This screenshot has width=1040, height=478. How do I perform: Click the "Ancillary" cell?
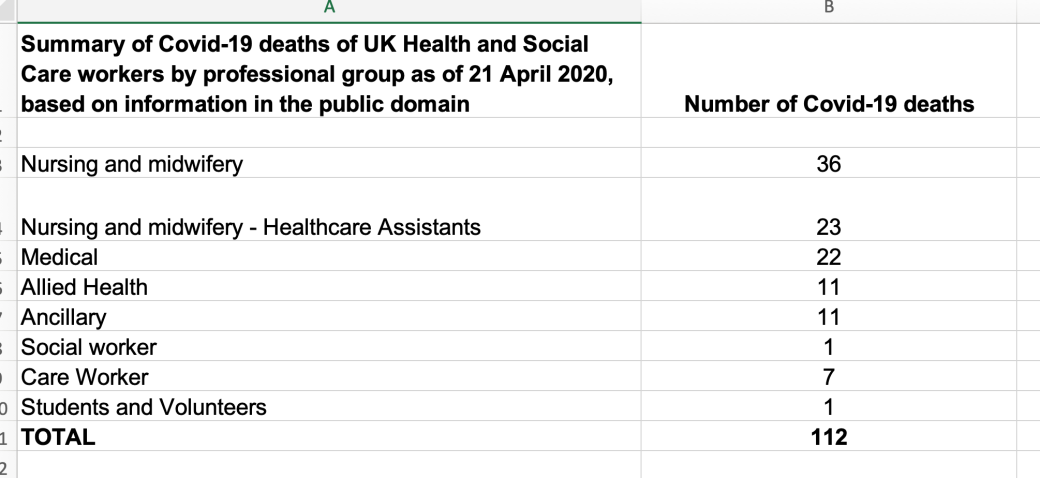(64, 317)
